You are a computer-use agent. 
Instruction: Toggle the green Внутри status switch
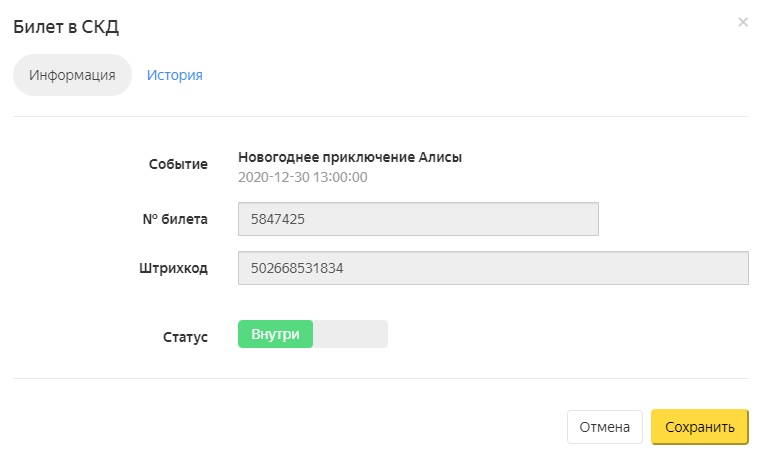click(275, 334)
